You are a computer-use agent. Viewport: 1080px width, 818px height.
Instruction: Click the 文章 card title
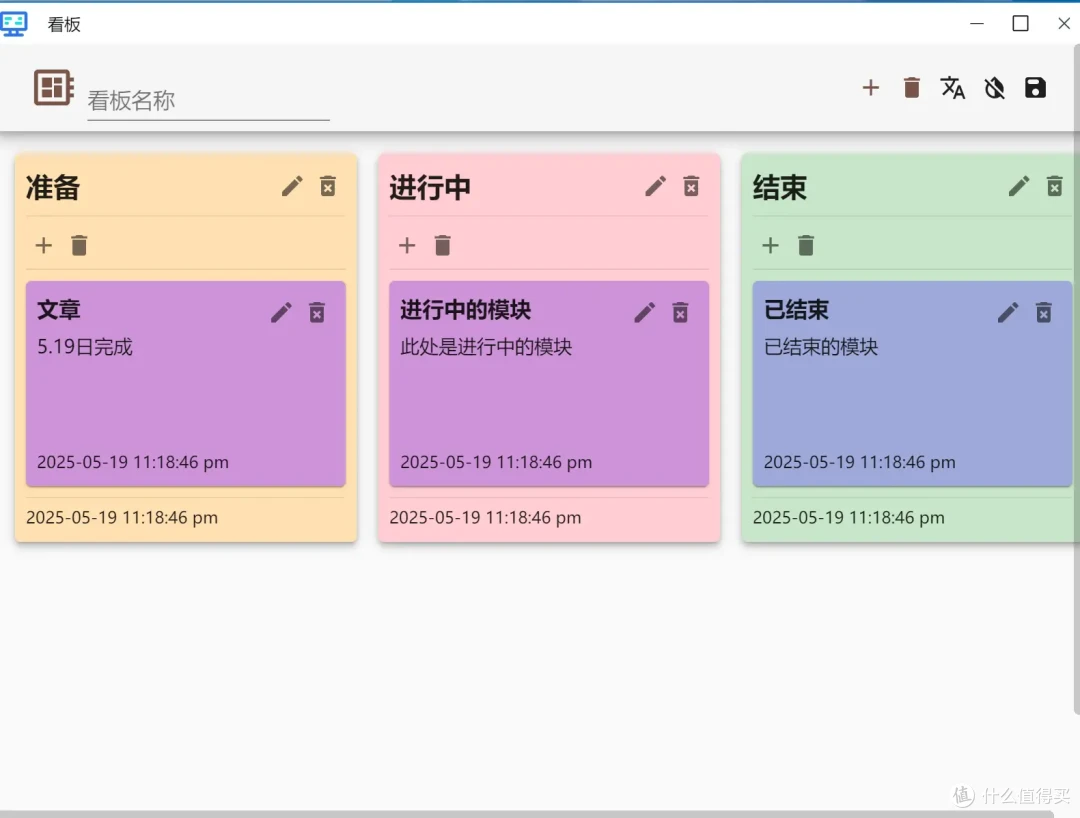(x=59, y=310)
